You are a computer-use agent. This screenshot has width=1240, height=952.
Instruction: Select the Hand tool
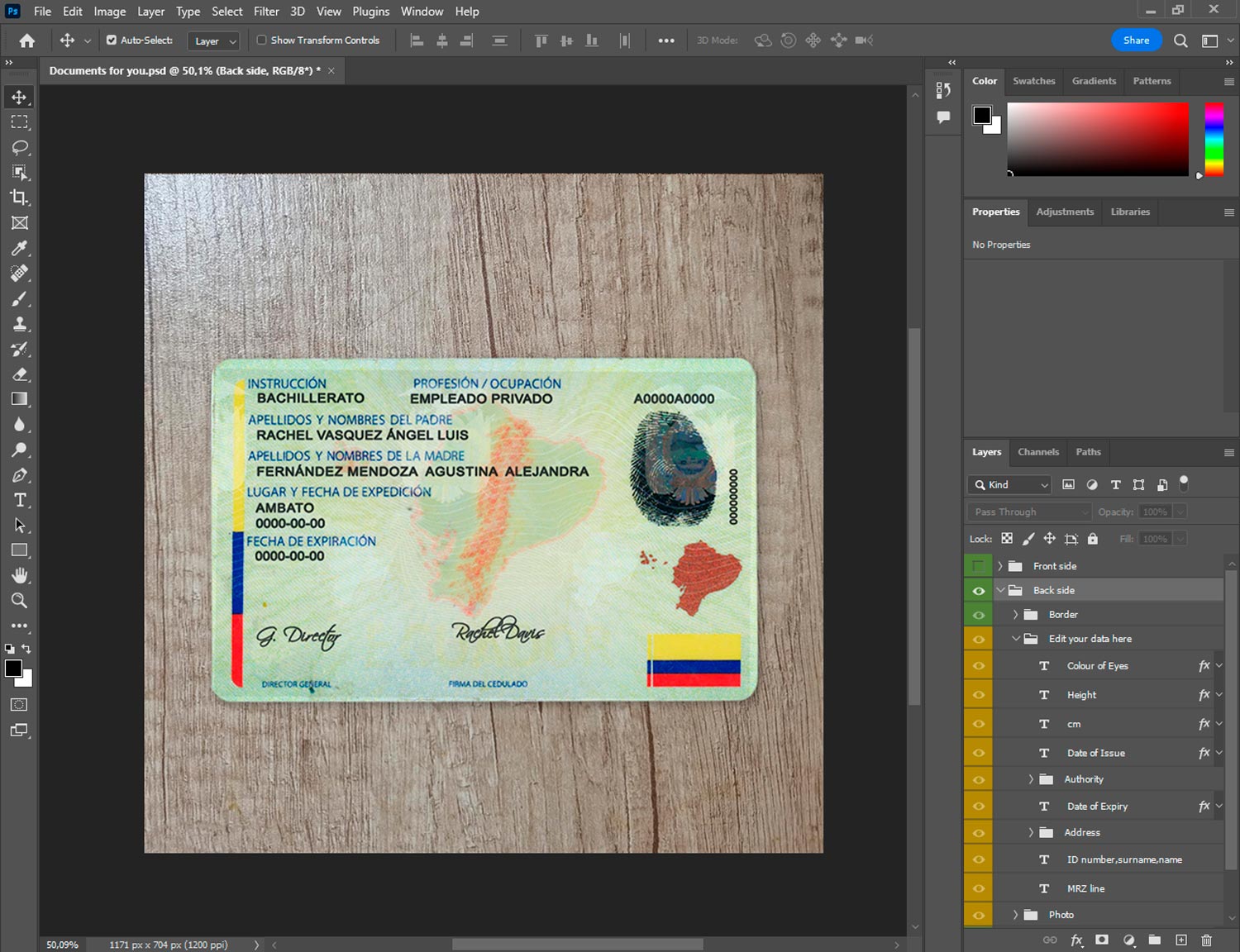click(x=20, y=575)
